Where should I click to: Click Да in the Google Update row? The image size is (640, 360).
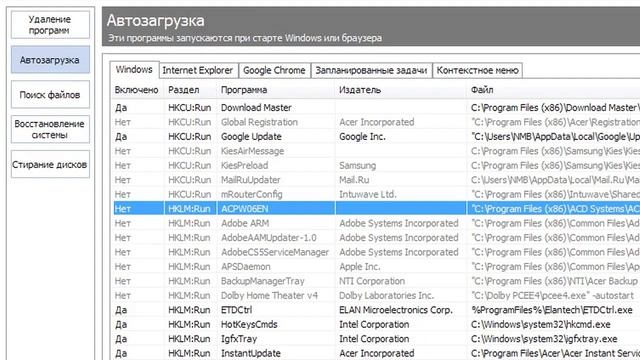121,137
